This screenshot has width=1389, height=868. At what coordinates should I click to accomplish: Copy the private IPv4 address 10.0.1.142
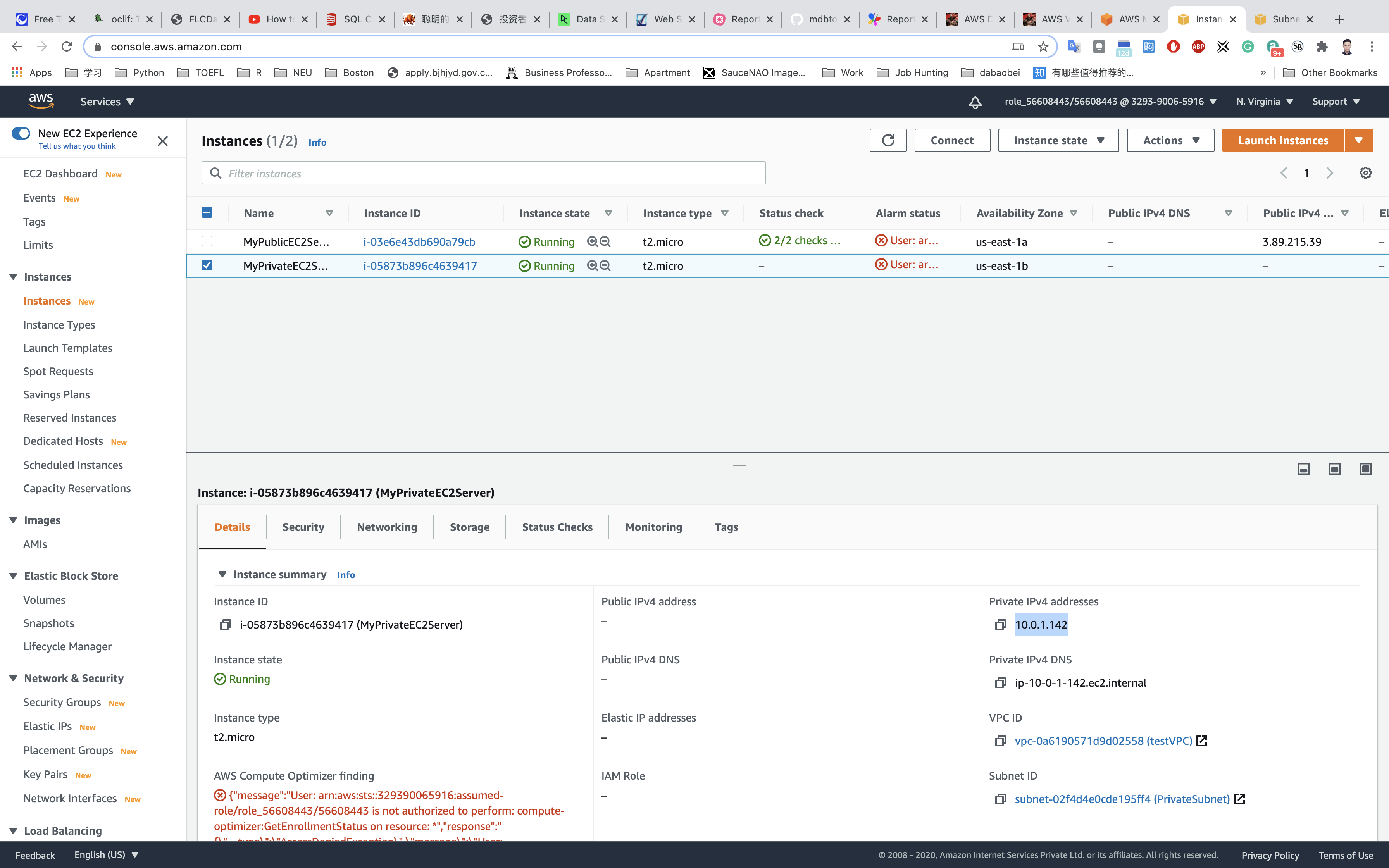click(1000, 625)
